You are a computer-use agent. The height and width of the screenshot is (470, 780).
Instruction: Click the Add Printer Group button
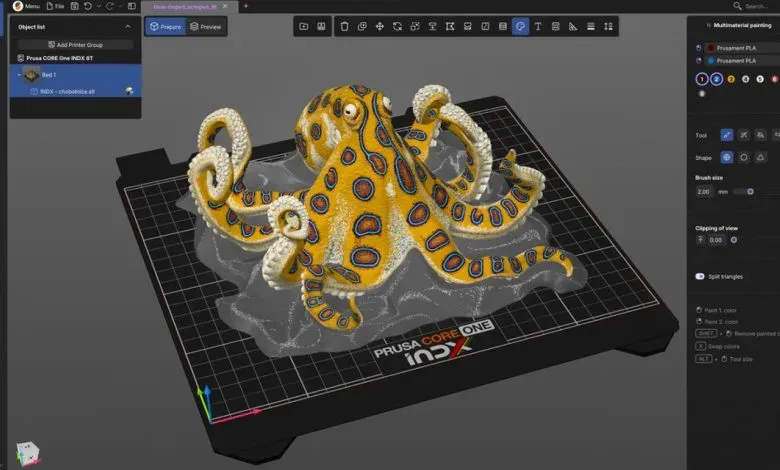pyautogui.click(x=76, y=45)
